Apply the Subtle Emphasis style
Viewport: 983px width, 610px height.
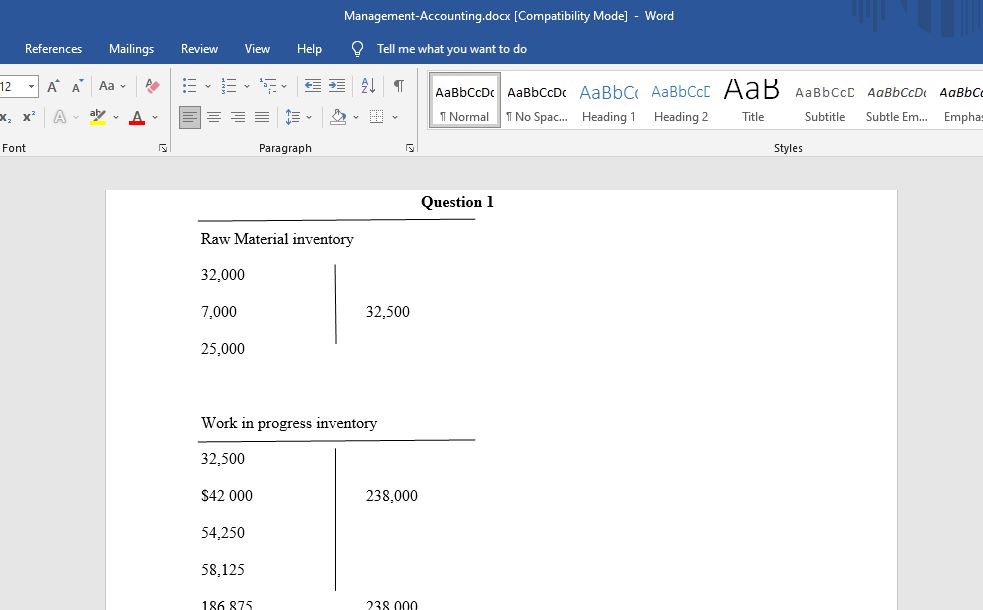897,100
